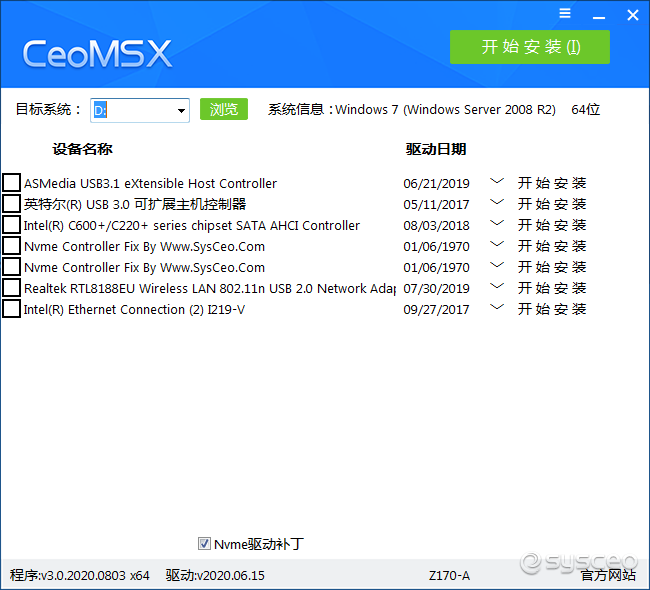Open the 目标系统 drive dropdown
Viewport: 650px width, 590px height.
tap(181, 111)
